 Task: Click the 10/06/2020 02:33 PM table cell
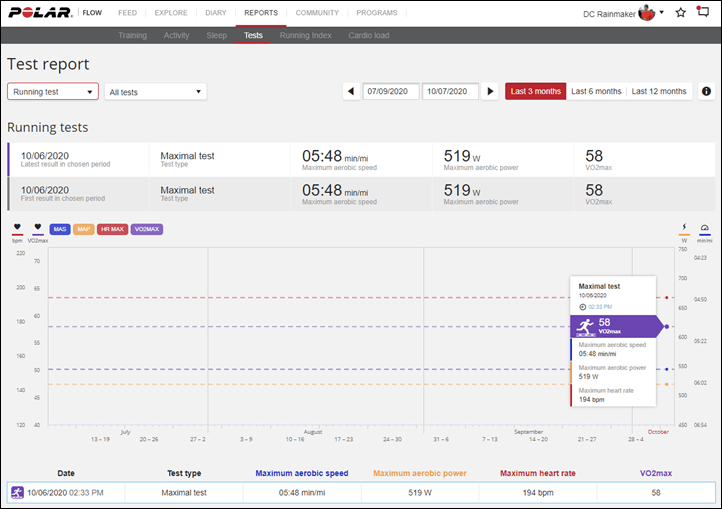pos(65,492)
